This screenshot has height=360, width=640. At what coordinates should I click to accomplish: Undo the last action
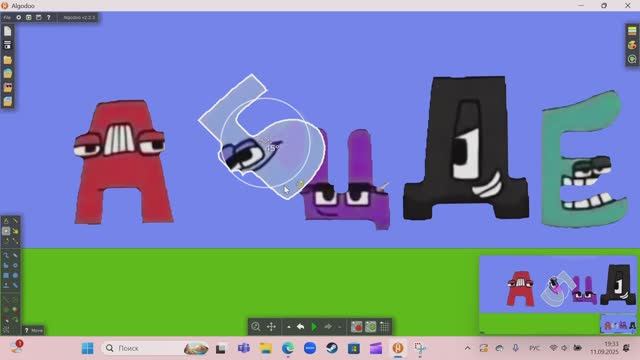300,327
